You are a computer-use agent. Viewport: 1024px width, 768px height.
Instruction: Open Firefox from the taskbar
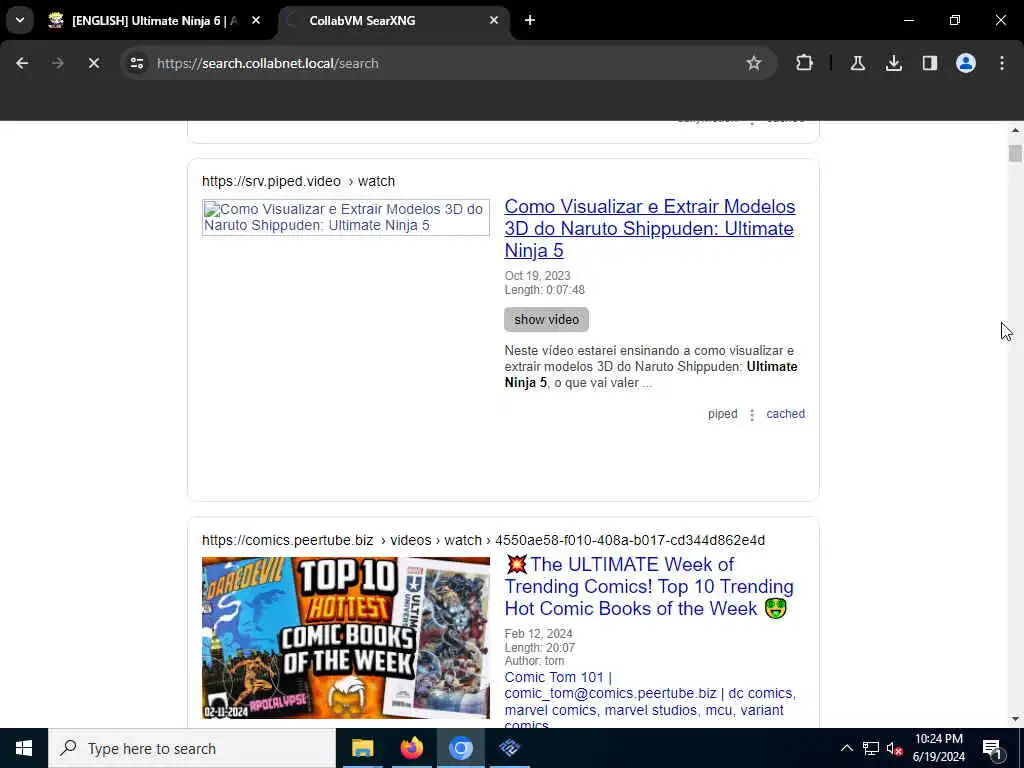click(411, 748)
